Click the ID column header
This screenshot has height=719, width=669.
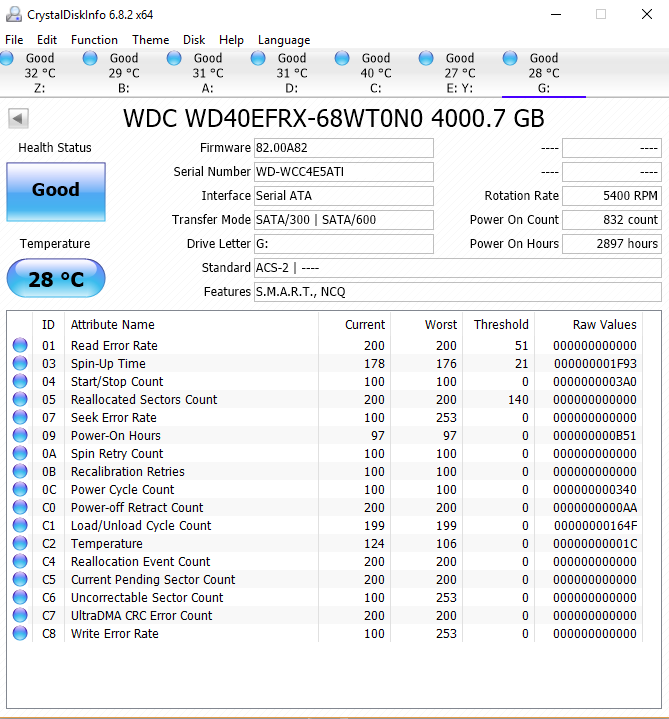pyautogui.click(x=48, y=325)
